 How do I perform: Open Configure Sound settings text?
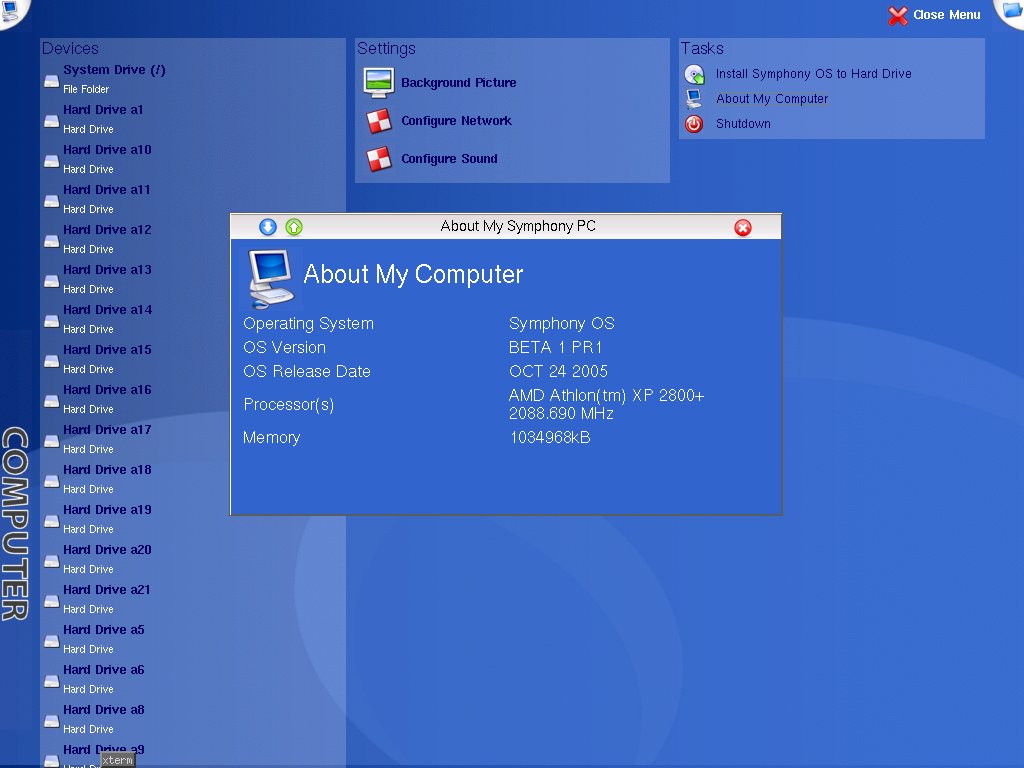coord(449,159)
